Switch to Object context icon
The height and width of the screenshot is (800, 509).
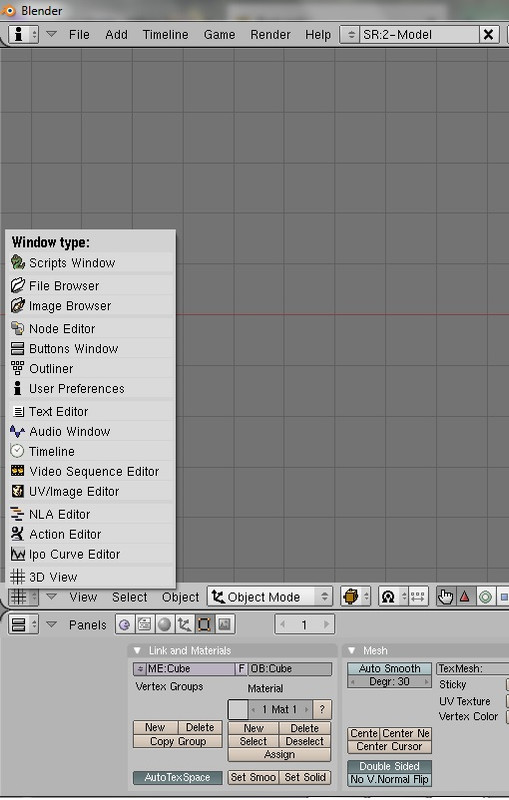(184, 624)
